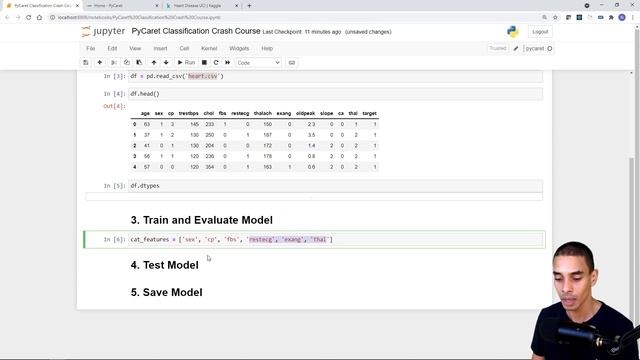
Task: Open the browser profile avatar
Action: [622, 17]
